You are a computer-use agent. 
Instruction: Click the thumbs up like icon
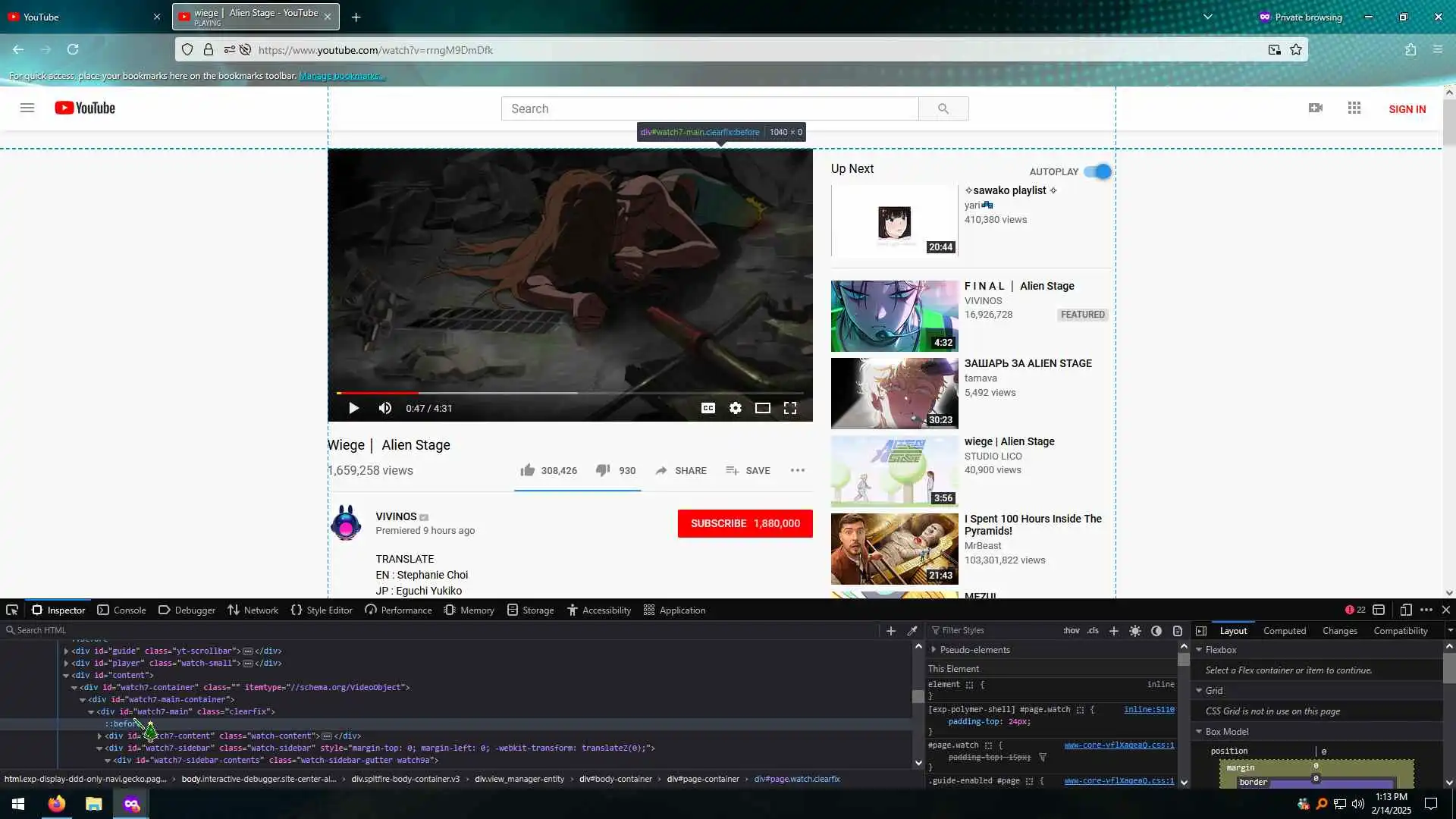[528, 470]
